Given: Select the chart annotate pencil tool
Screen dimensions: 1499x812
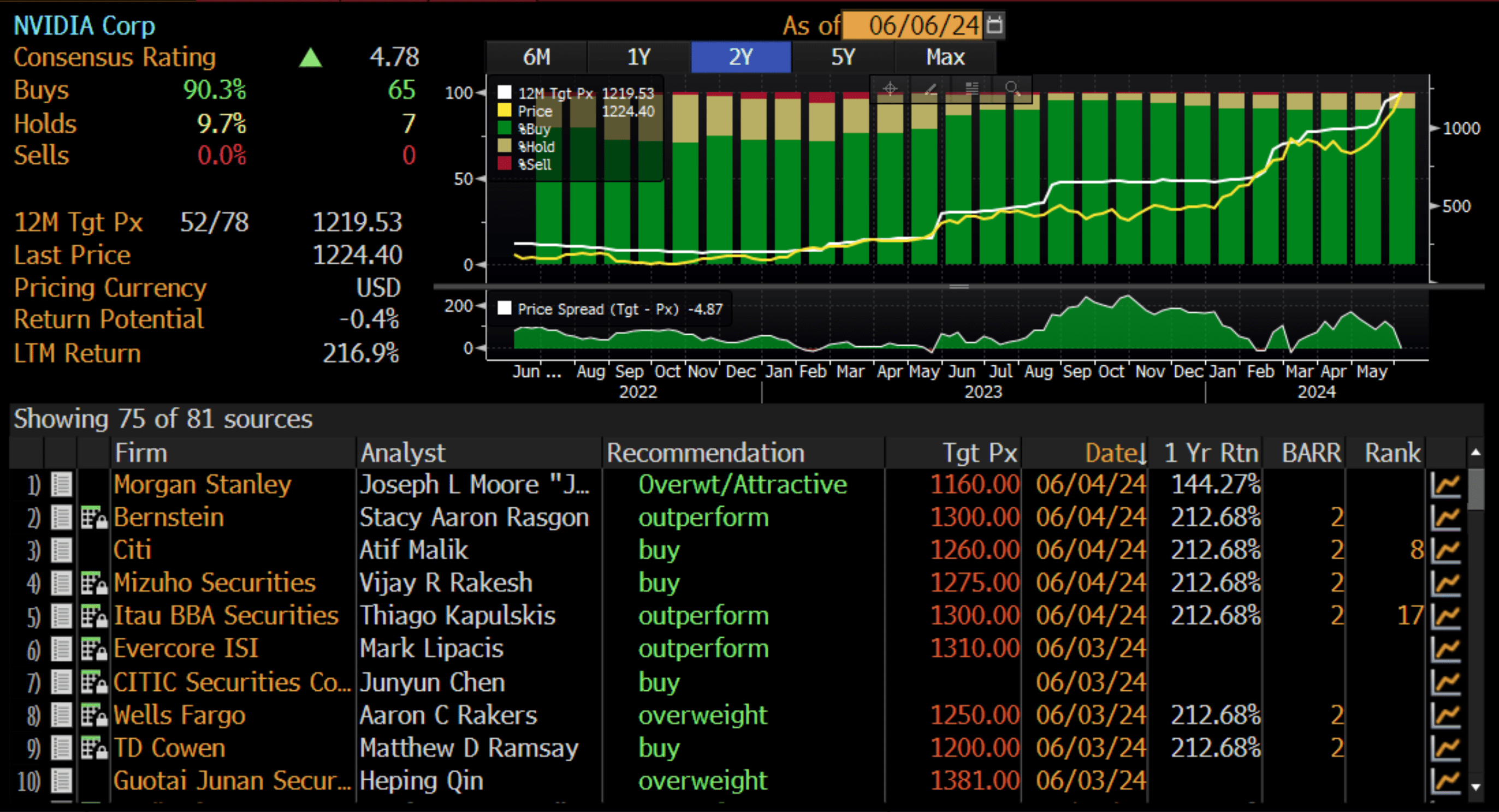Looking at the screenshot, I should point(931,88).
